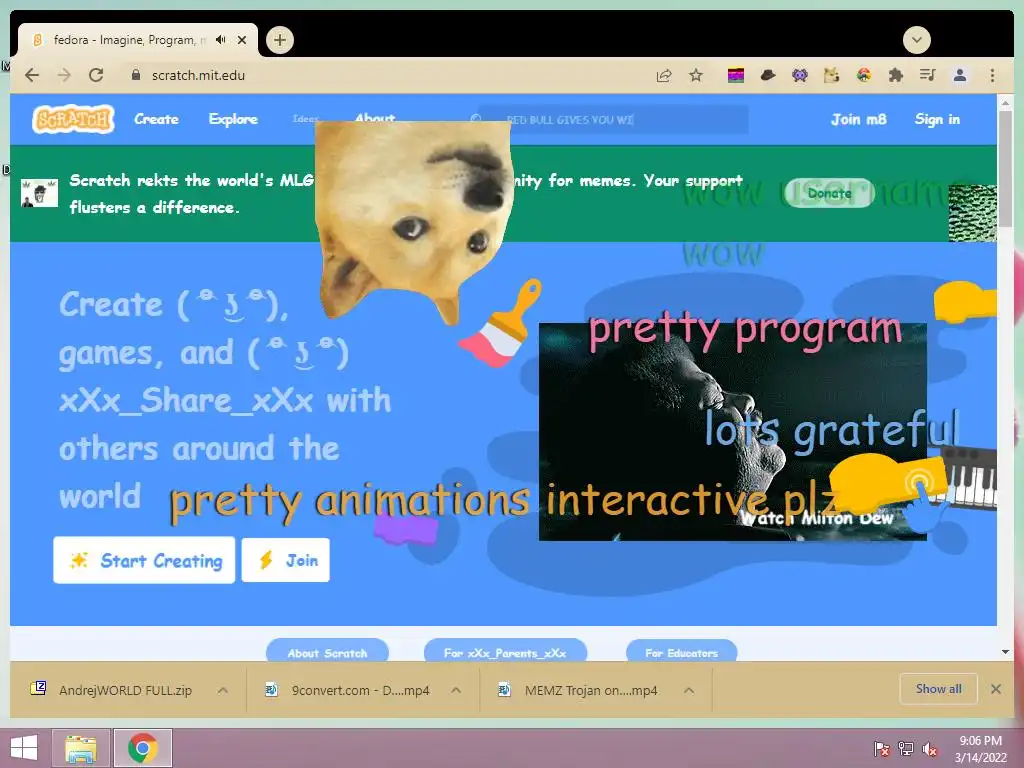
Task: Click the page vertical scrollbar thumb
Action: pos(1006,168)
